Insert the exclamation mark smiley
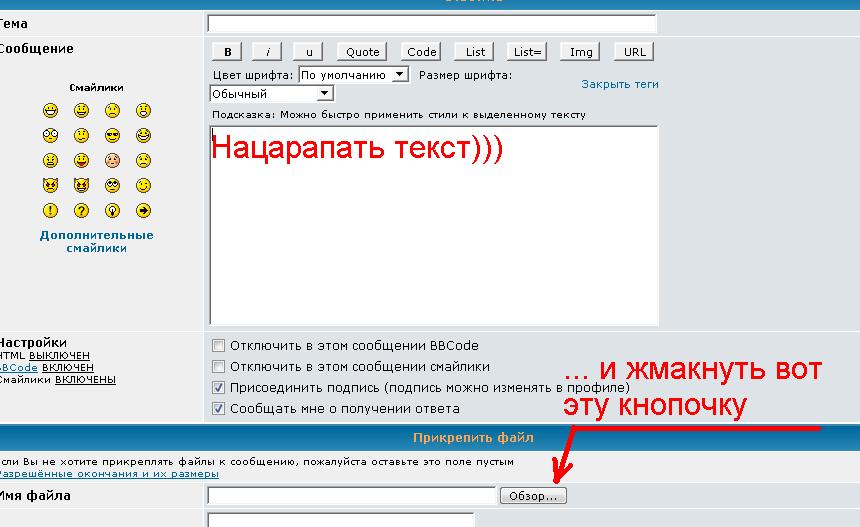860x527 pixels. (50, 210)
